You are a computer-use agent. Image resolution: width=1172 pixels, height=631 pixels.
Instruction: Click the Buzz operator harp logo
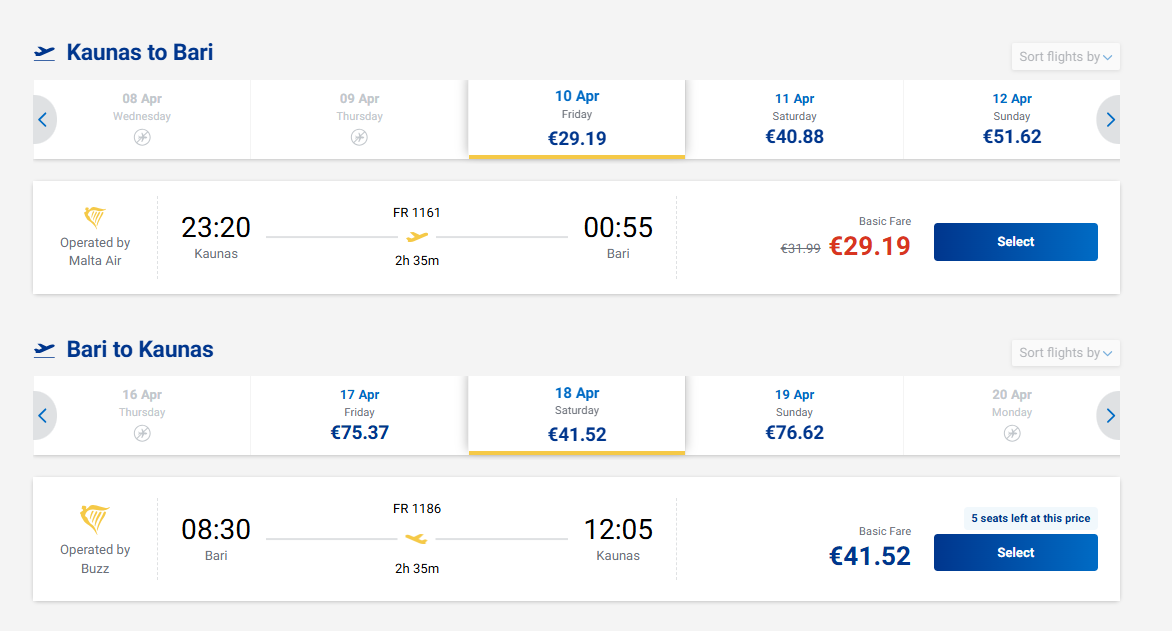pyautogui.click(x=95, y=520)
